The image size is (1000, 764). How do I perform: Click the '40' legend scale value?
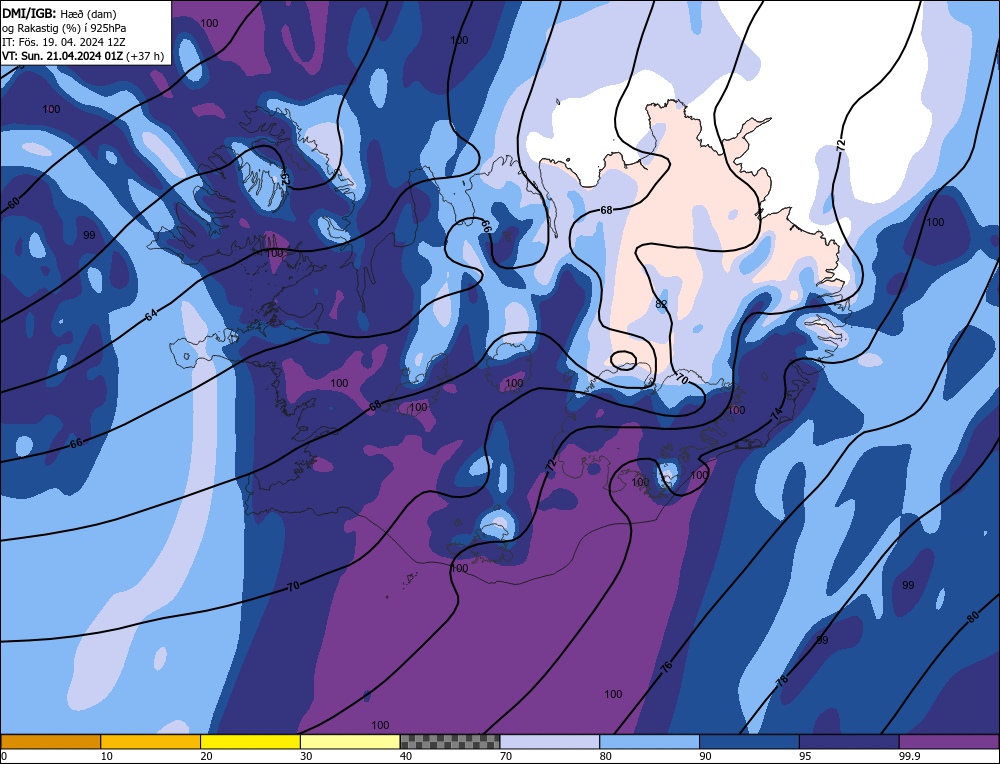406,756
